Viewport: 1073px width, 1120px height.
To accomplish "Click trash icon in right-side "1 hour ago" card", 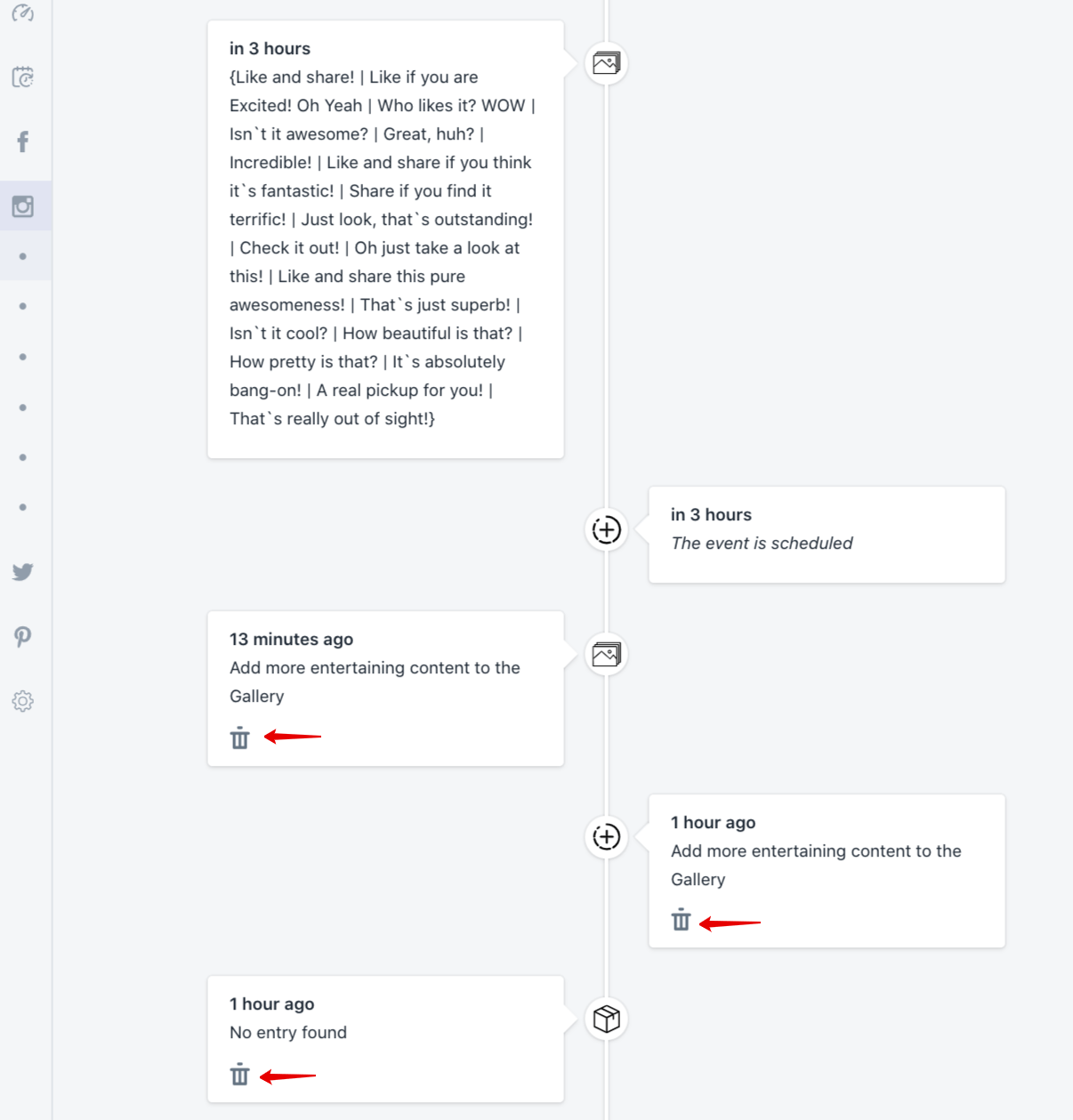I will click(x=681, y=920).
